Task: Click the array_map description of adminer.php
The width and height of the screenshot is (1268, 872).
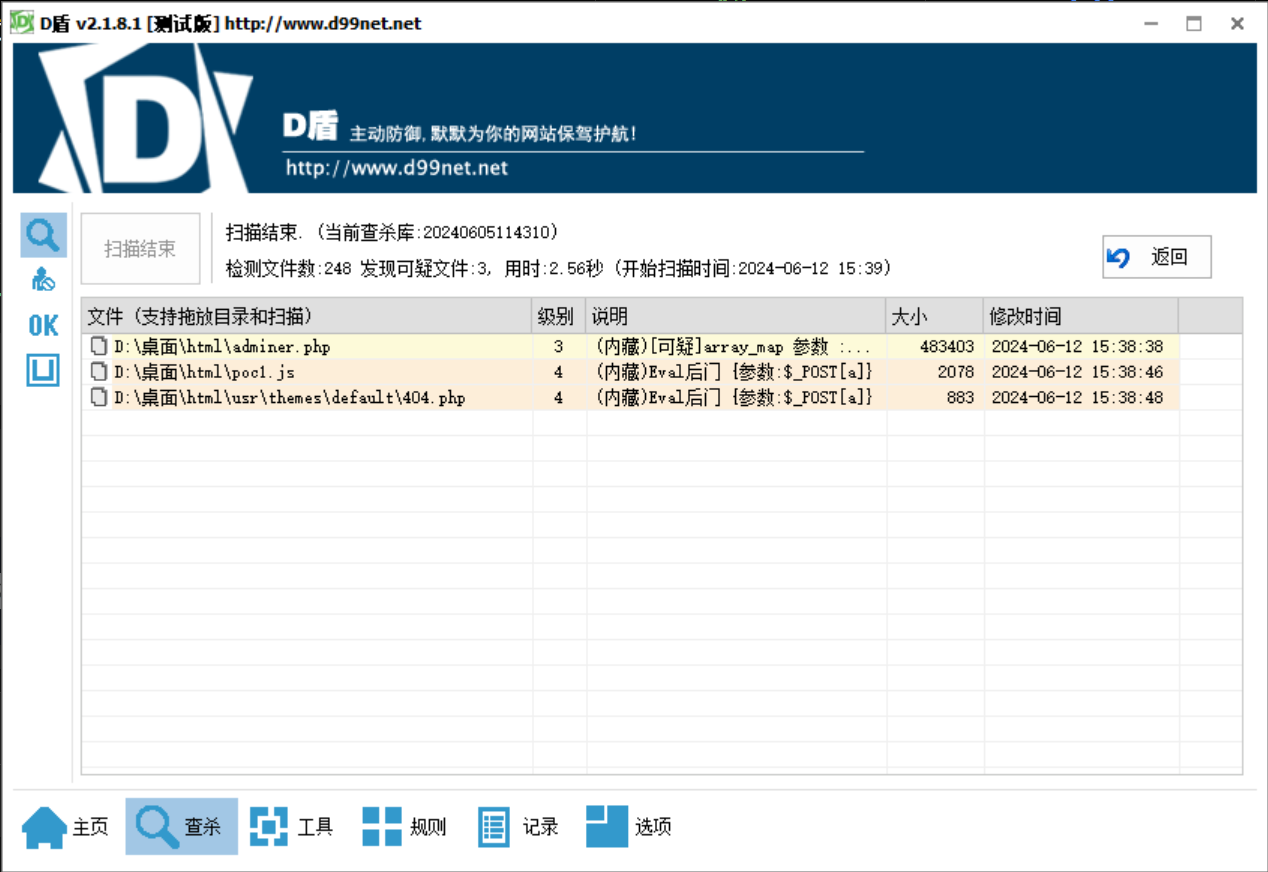Action: pyautogui.click(x=733, y=347)
